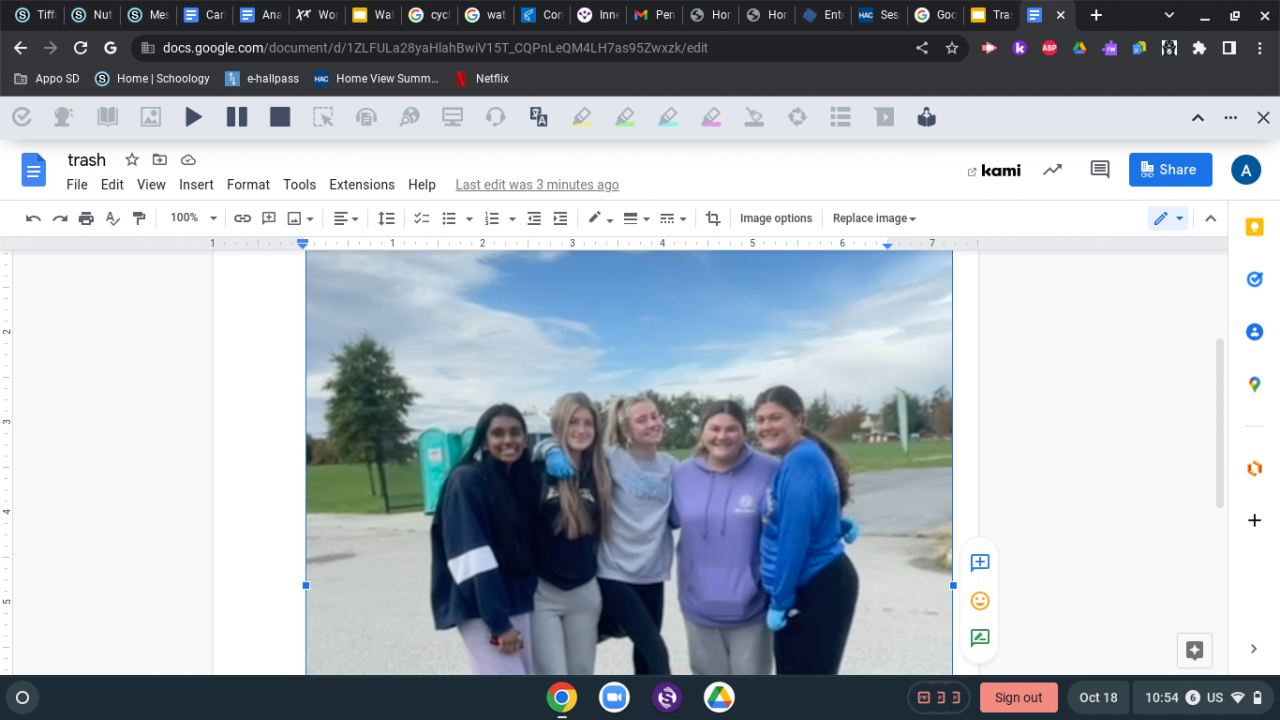Open the Edit menu
Image resolution: width=1280 pixels, height=720 pixels.
112,185
